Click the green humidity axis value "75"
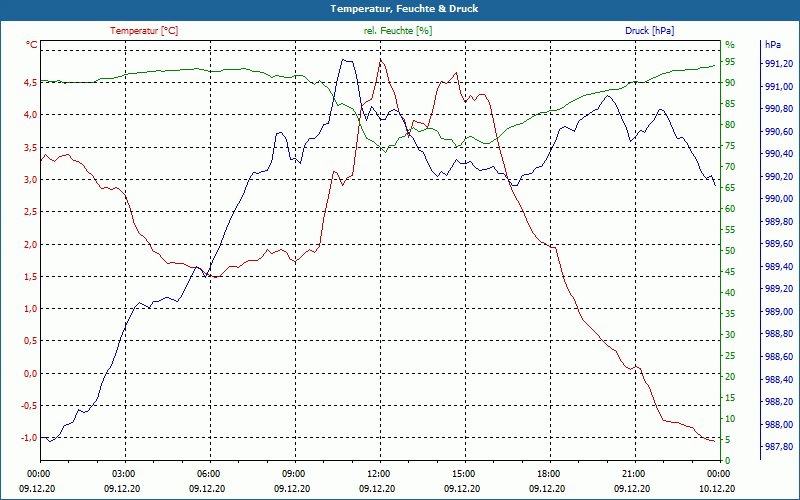The image size is (800, 500). coord(730,146)
